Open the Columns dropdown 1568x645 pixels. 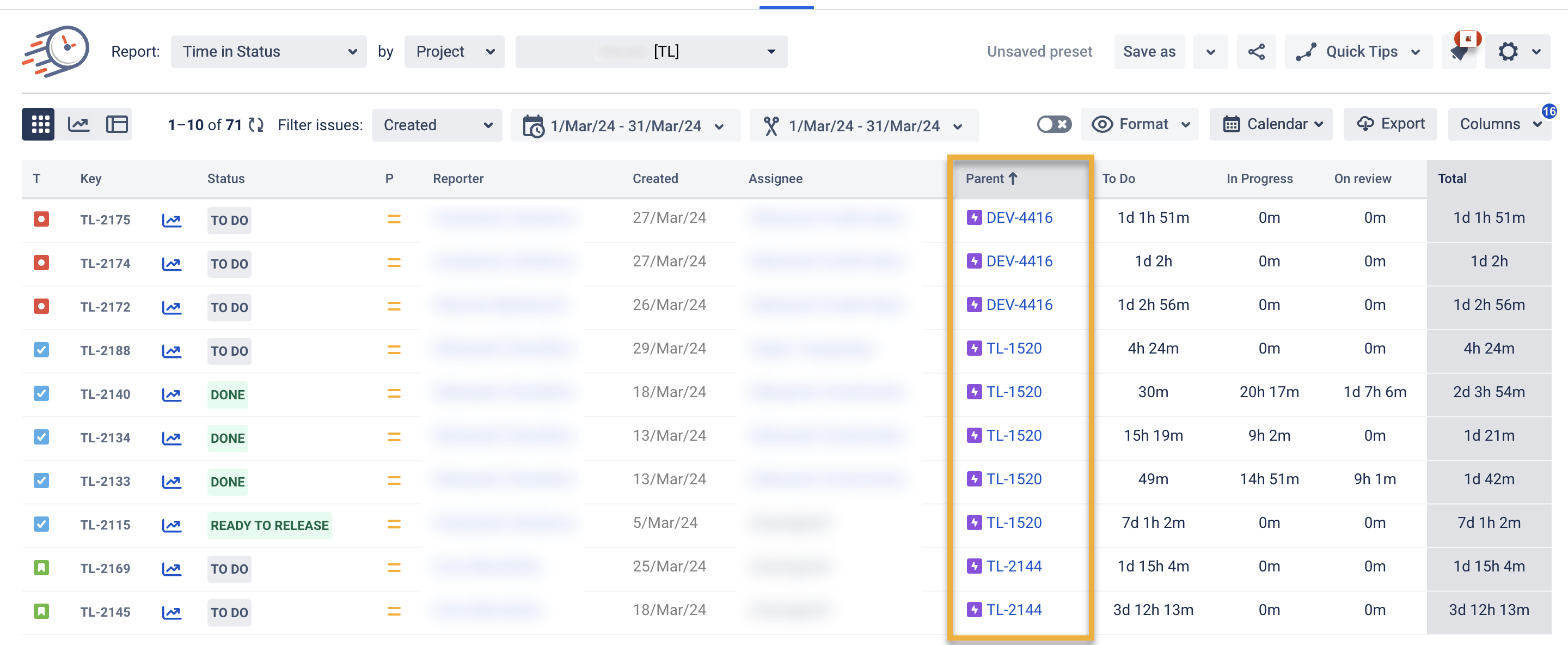click(x=1499, y=124)
